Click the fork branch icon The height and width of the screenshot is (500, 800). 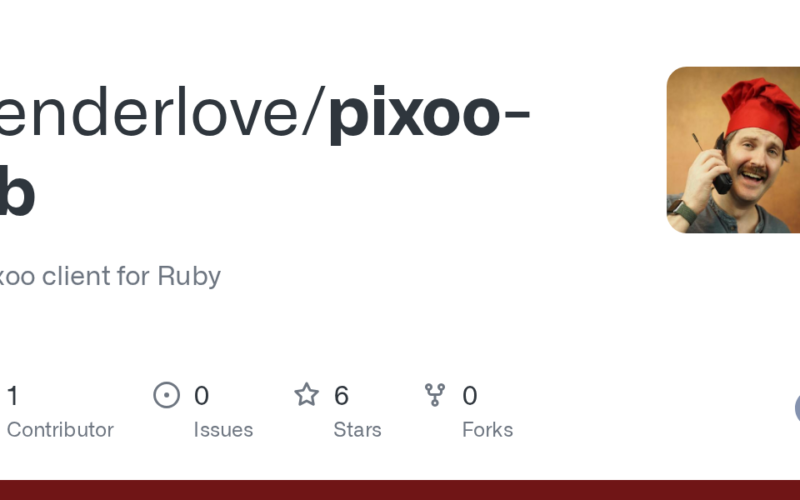435,395
